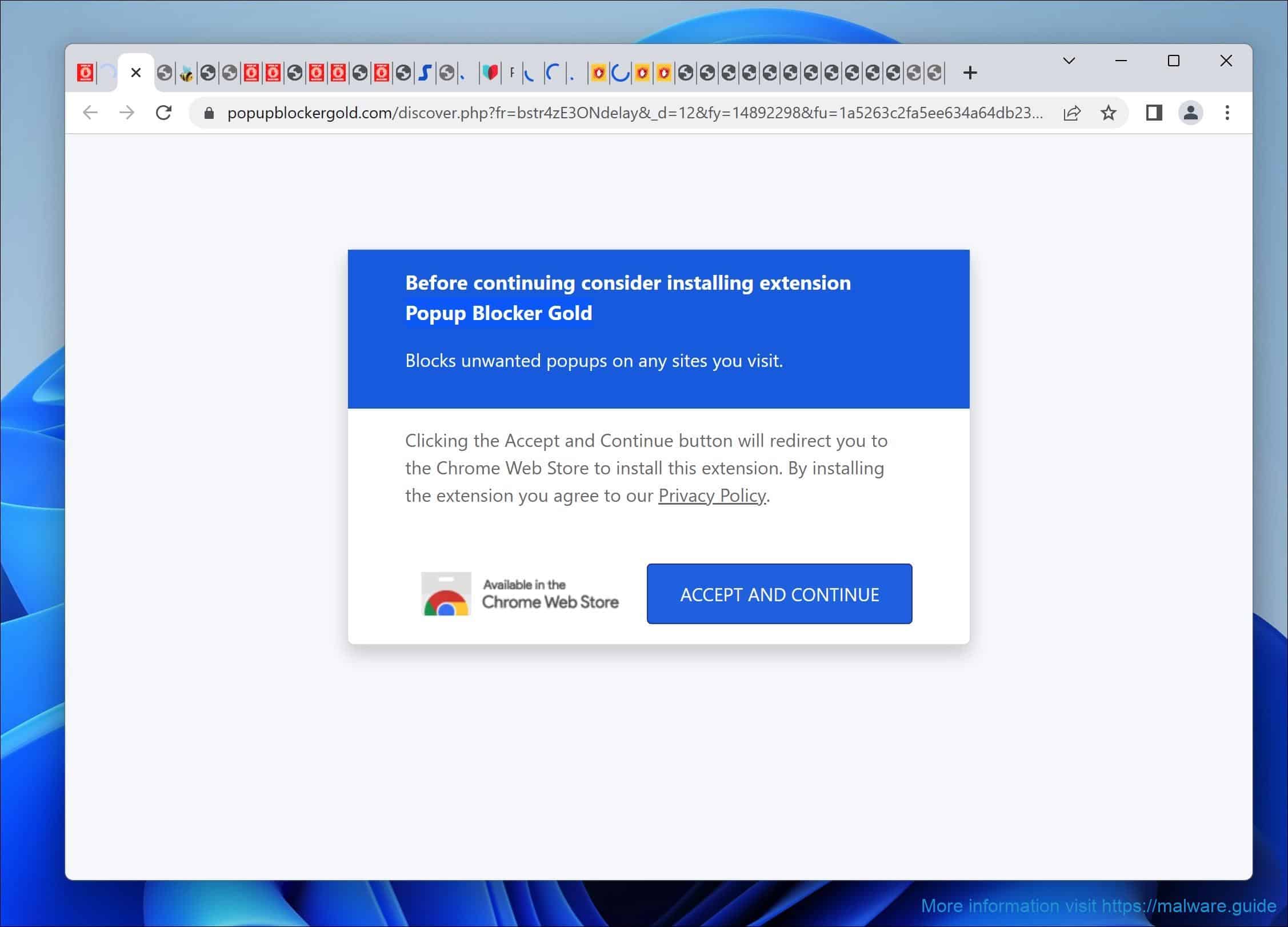Open the Chrome three-dot menu
Image resolution: width=1288 pixels, height=927 pixels.
[x=1227, y=113]
